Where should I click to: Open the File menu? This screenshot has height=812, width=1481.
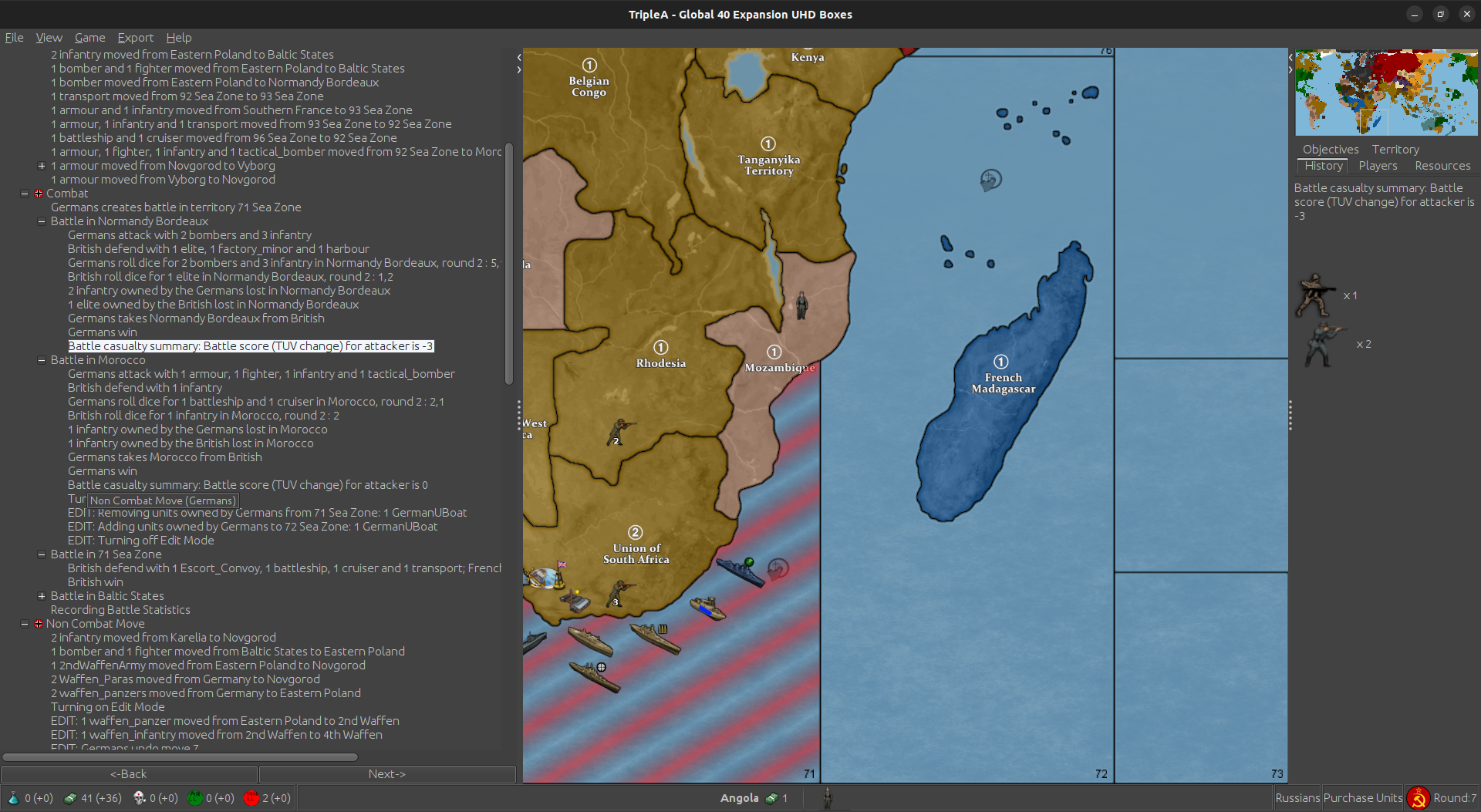click(x=14, y=37)
